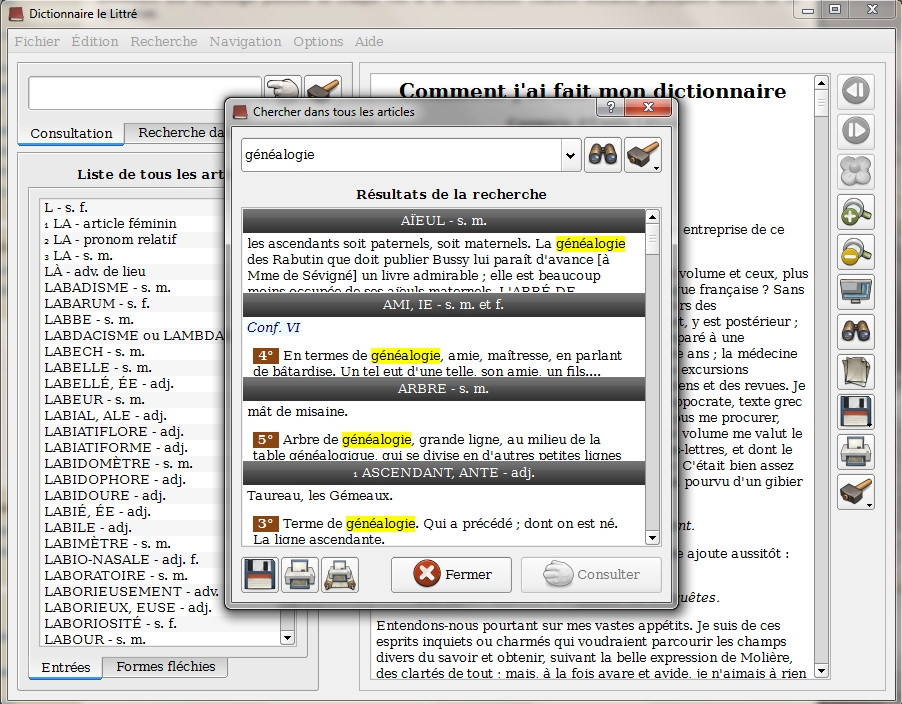
Task: Select the Entrées tab
Action: click(66, 667)
